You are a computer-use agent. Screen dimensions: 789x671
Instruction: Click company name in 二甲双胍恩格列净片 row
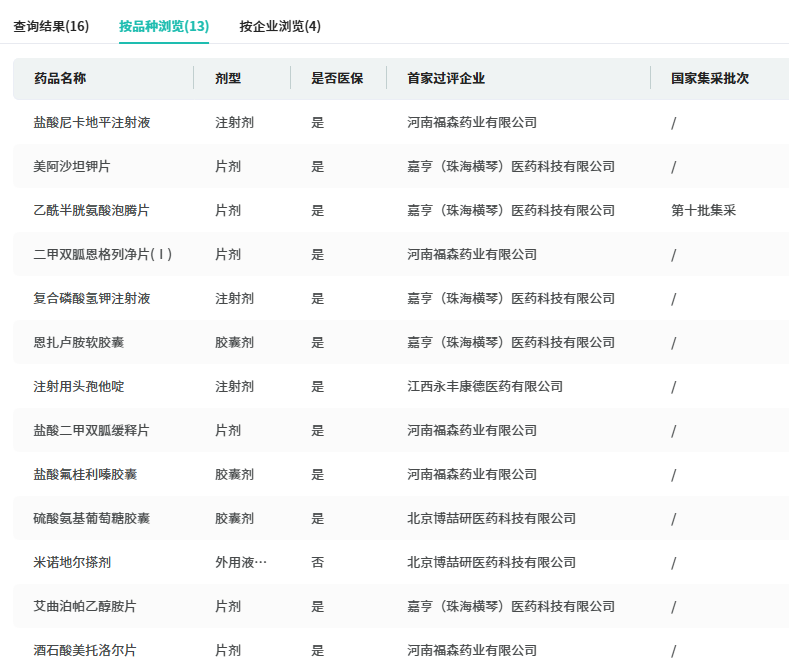coord(472,255)
